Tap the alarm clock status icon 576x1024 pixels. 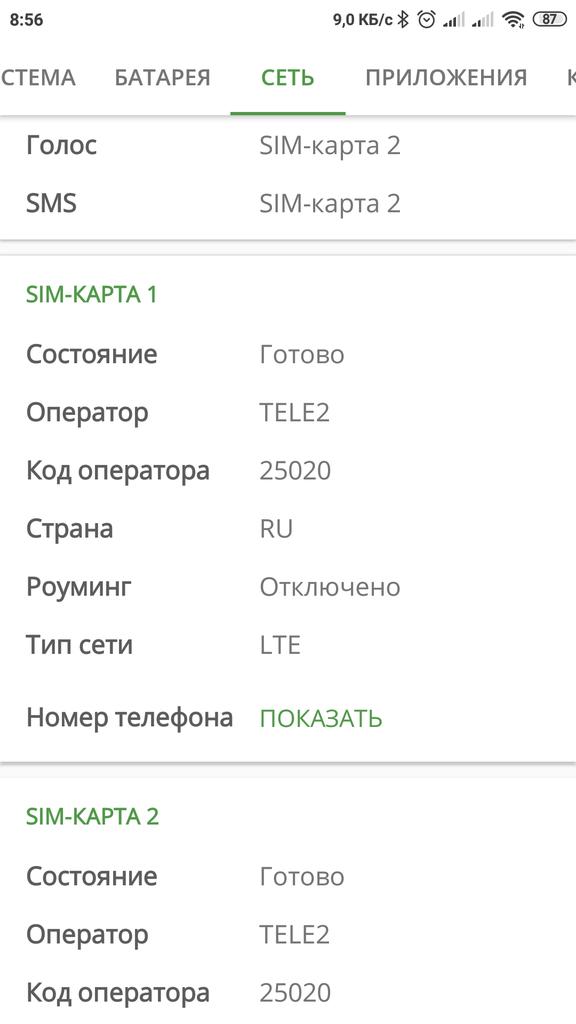coord(426,20)
